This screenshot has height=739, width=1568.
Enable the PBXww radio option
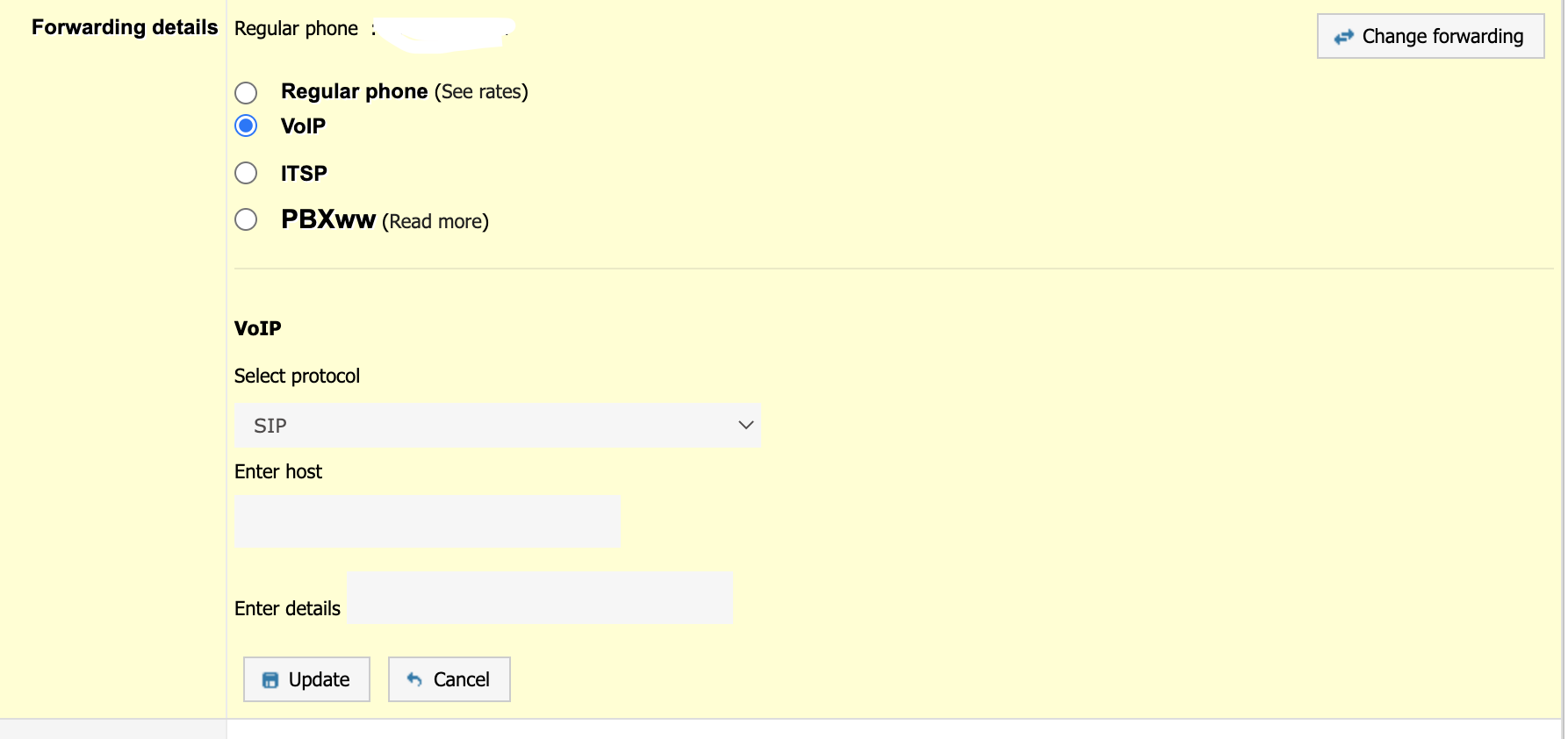pos(246,219)
